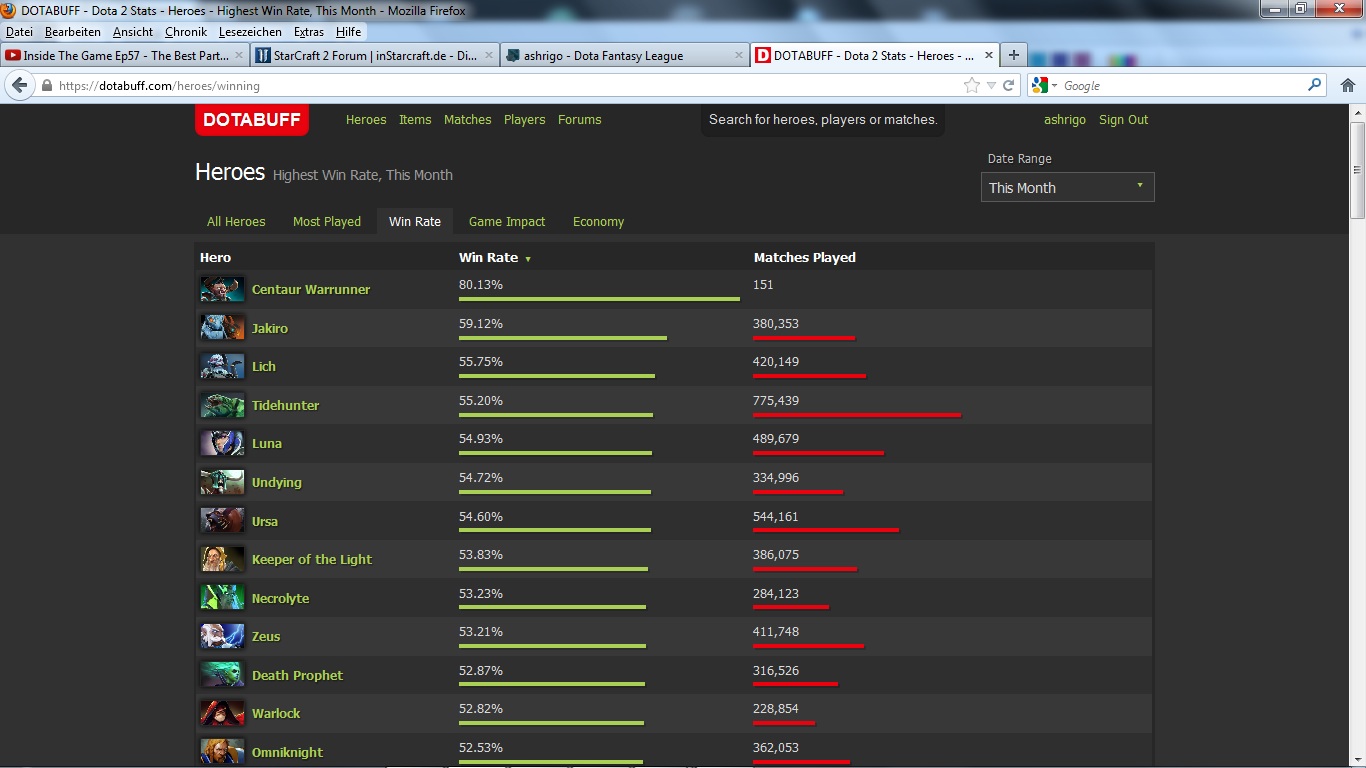Switch to the Game Impact tab
The width and height of the screenshot is (1366, 768).
[x=507, y=222]
